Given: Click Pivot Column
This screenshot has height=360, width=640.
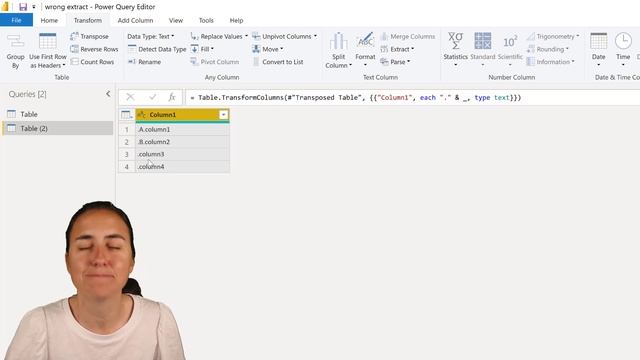Looking at the screenshot, I should tap(215, 62).
